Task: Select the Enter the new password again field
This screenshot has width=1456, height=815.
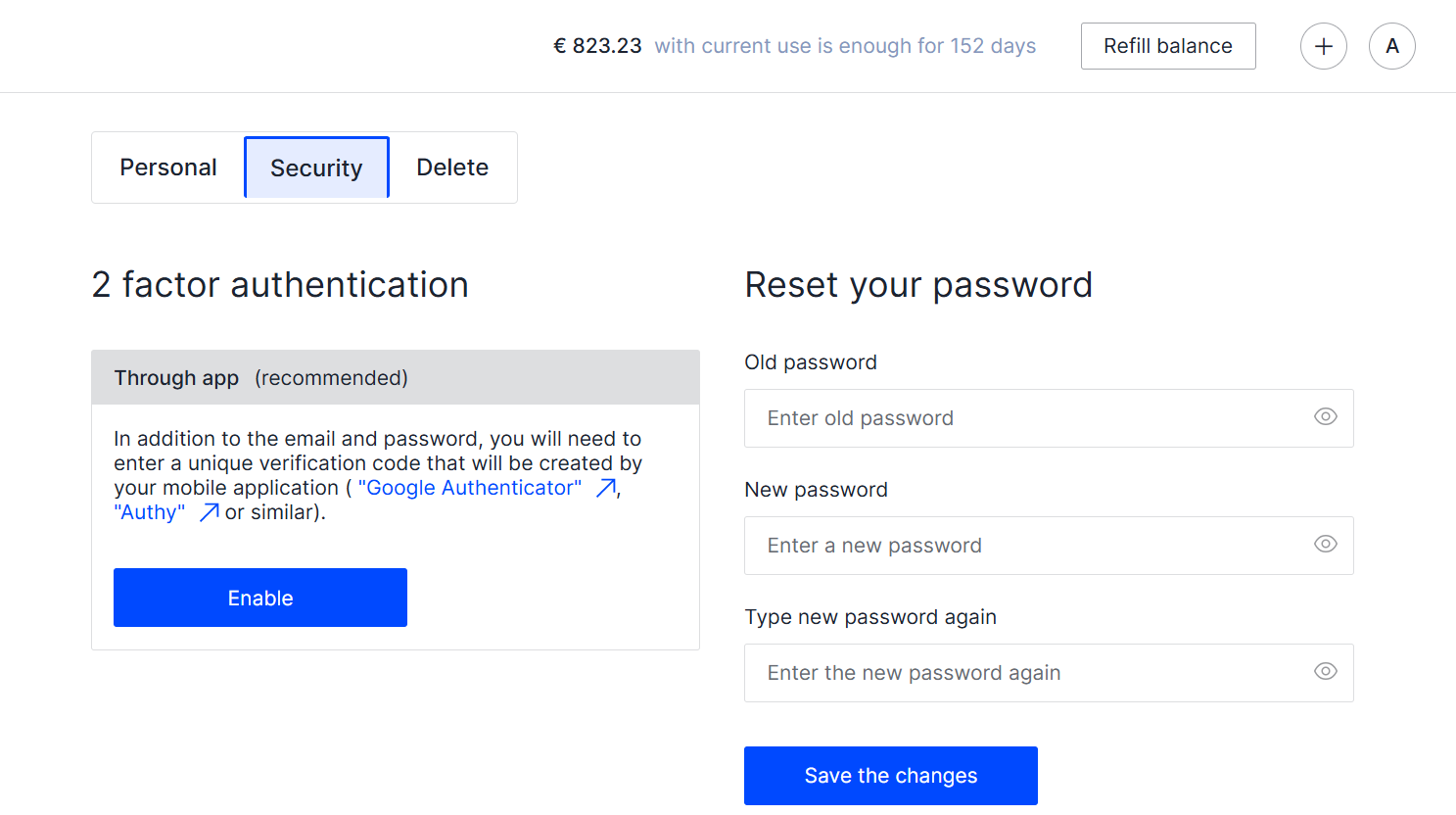Action: pyautogui.click(x=1028, y=673)
